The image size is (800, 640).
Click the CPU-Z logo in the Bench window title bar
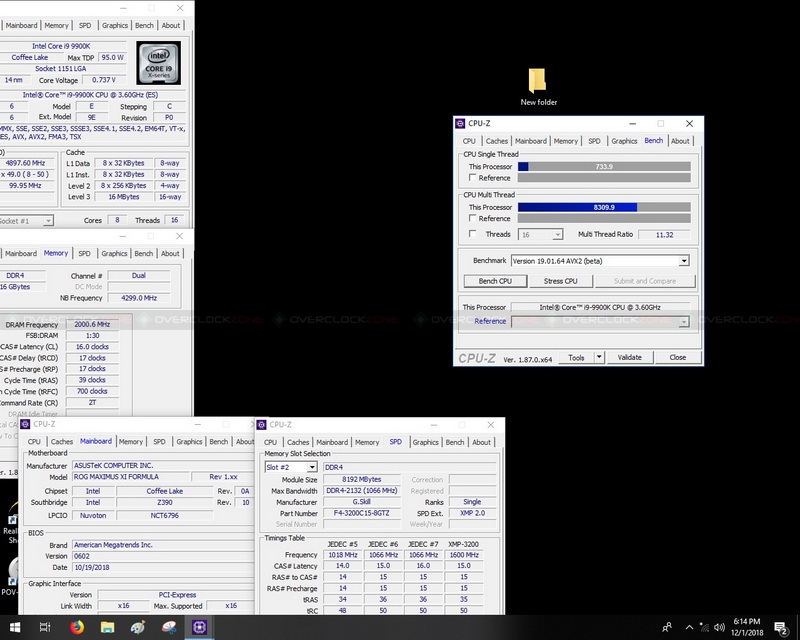tap(460, 124)
